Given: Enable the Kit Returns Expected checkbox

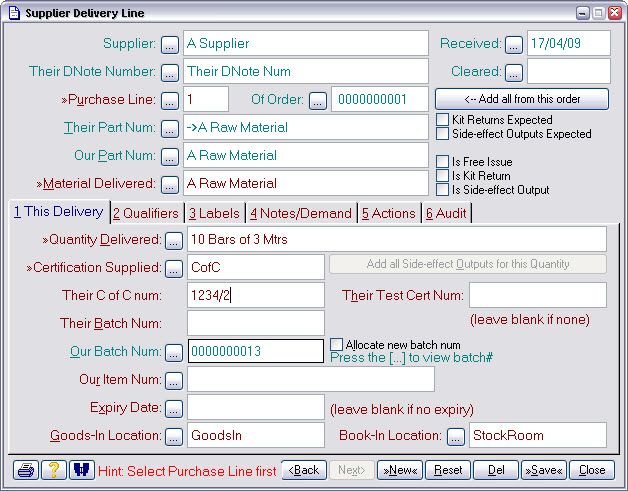Looking at the screenshot, I should pos(443,120).
